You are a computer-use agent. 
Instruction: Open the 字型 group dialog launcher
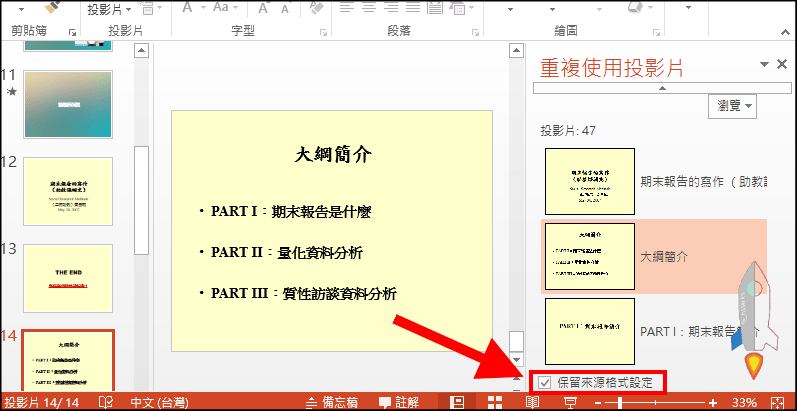pos(323,33)
